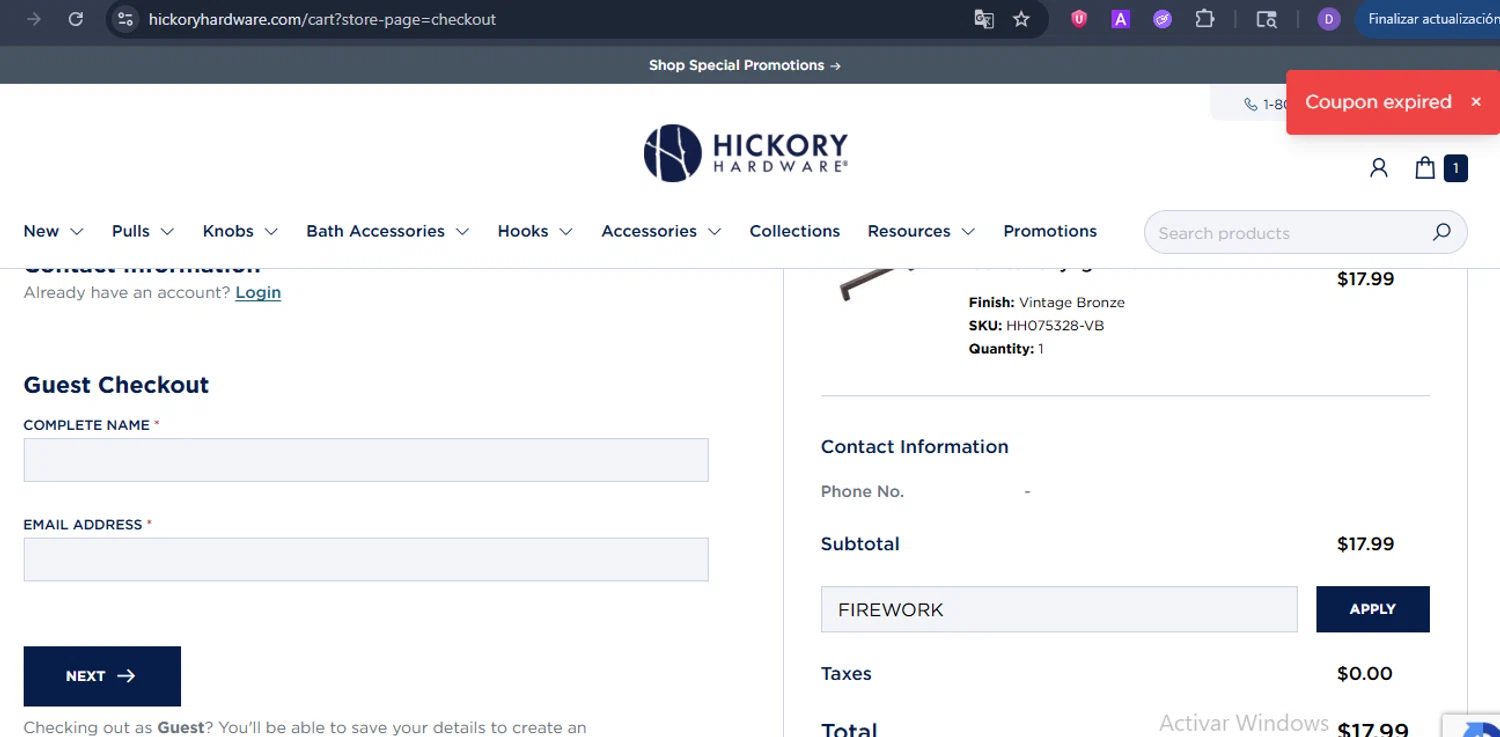The image size is (1500, 737).
Task: Click the Email Address input field
Action: pyautogui.click(x=366, y=559)
